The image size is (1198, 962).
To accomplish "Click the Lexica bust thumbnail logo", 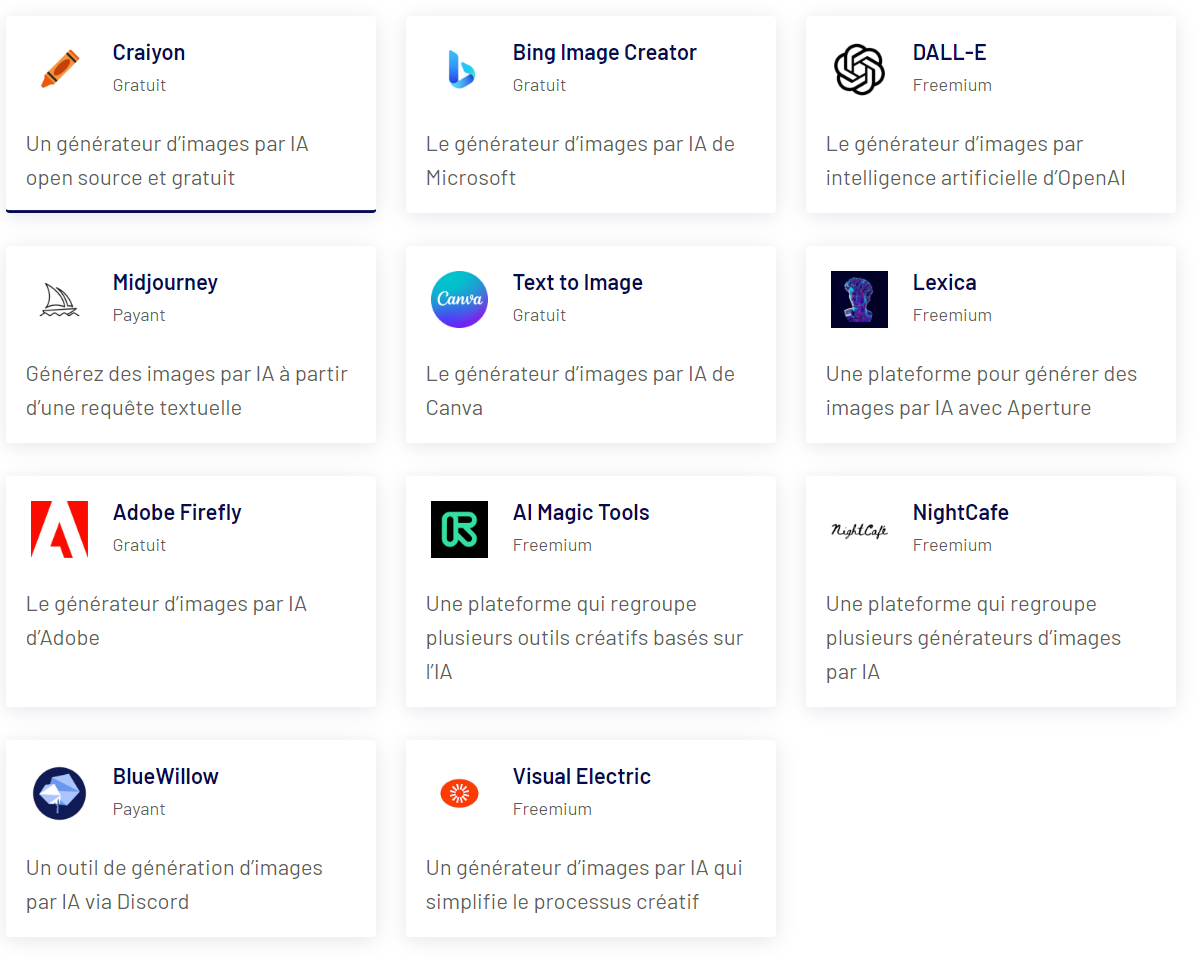I will (860, 300).
